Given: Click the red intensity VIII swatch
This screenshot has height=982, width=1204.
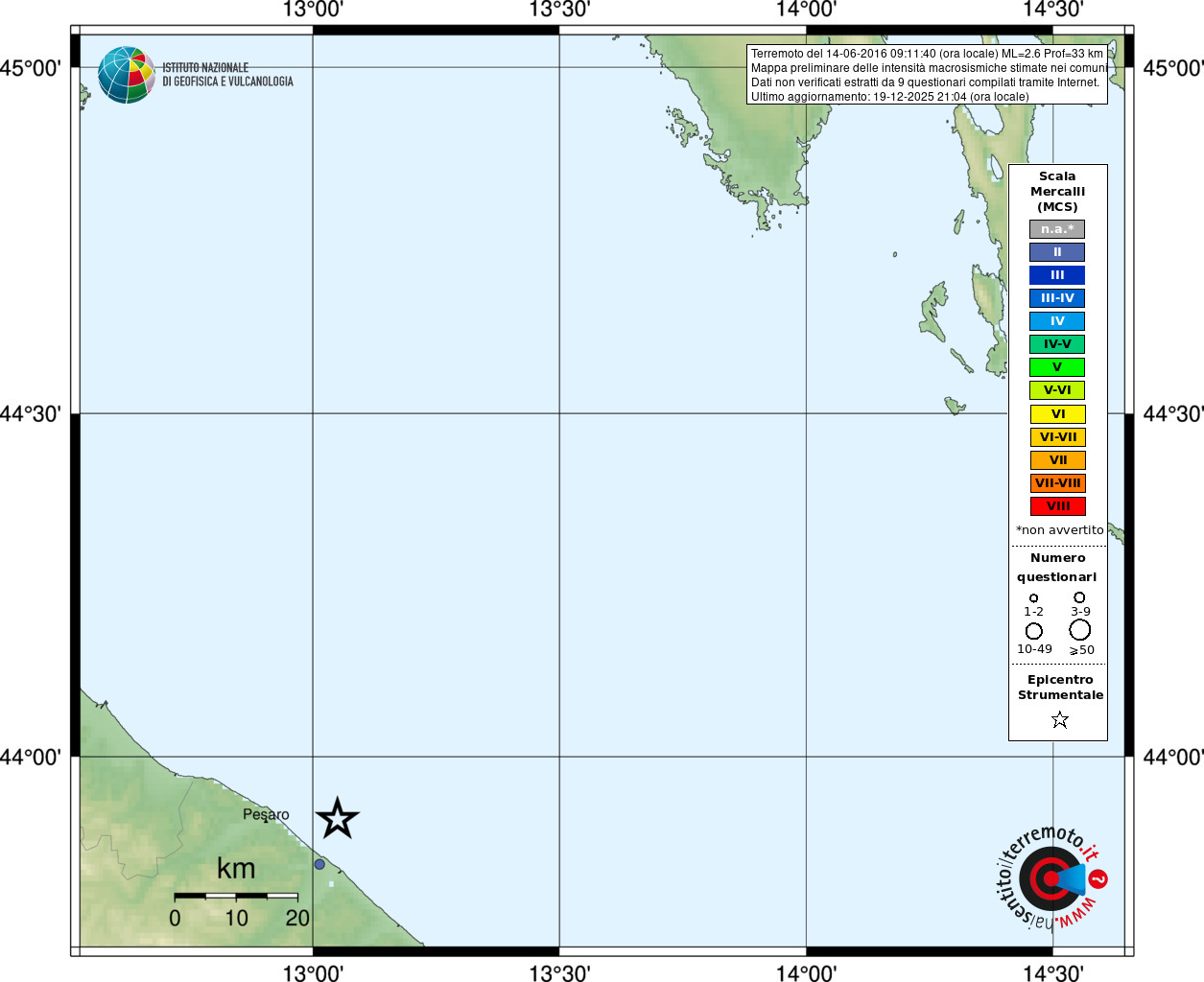Looking at the screenshot, I should click(1058, 506).
